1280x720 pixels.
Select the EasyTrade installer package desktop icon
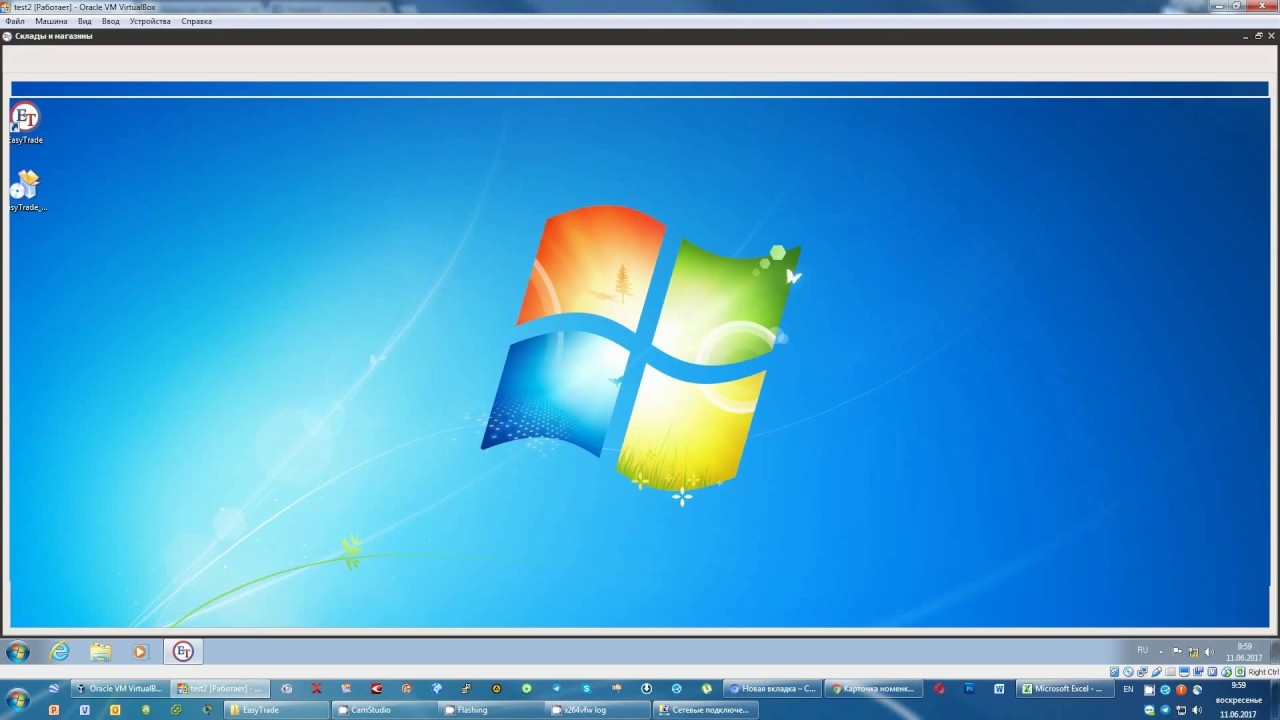coord(27,190)
